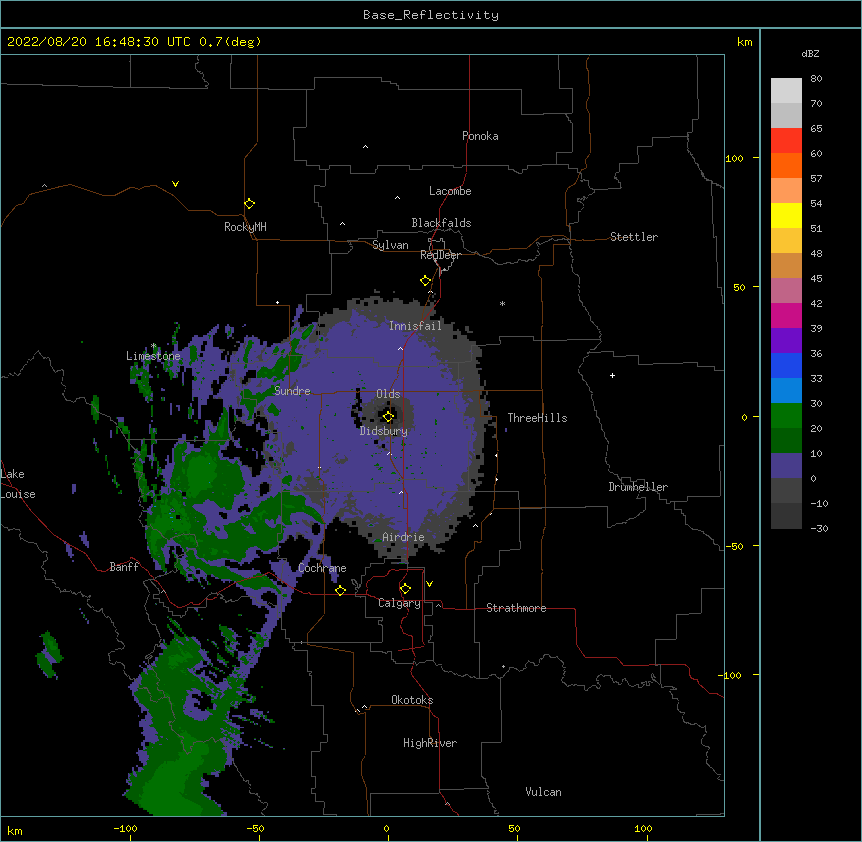The image size is (862, 842).
Task: Click the Vulcan label
Action: click(x=543, y=792)
